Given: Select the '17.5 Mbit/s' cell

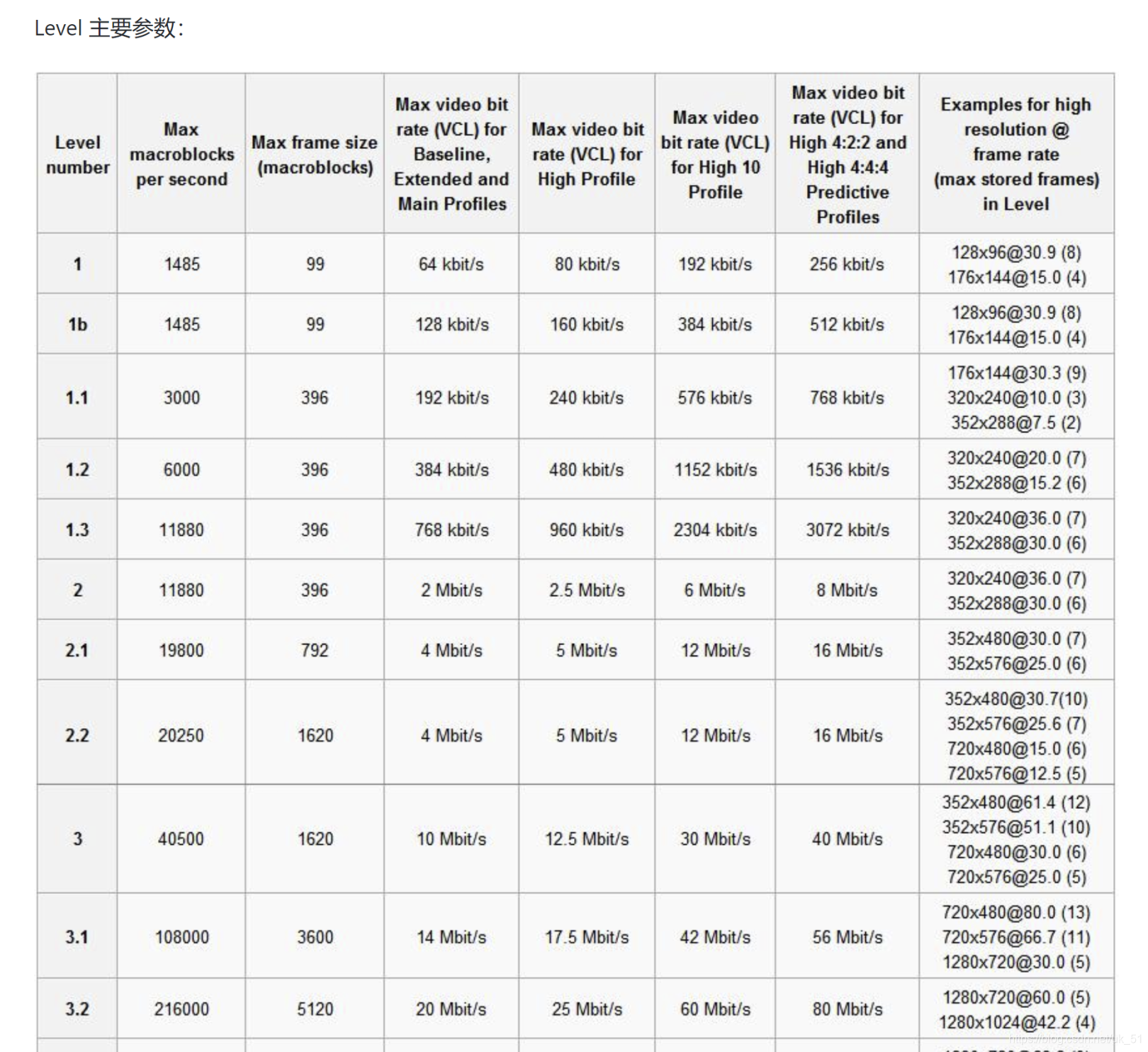Looking at the screenshot, I should tap(587, 937).
